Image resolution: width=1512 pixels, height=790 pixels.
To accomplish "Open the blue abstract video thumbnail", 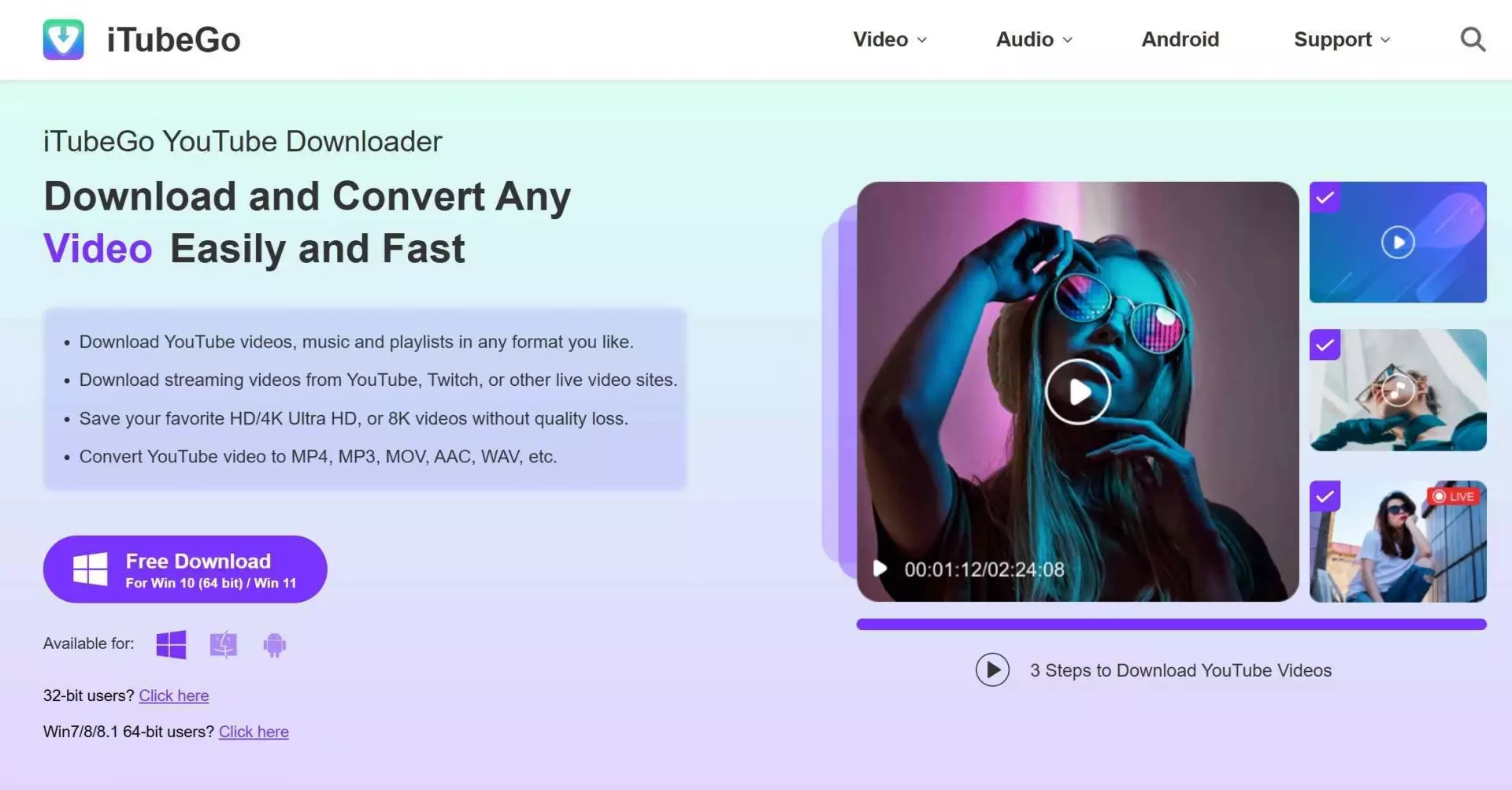I will coord(1398,242).
